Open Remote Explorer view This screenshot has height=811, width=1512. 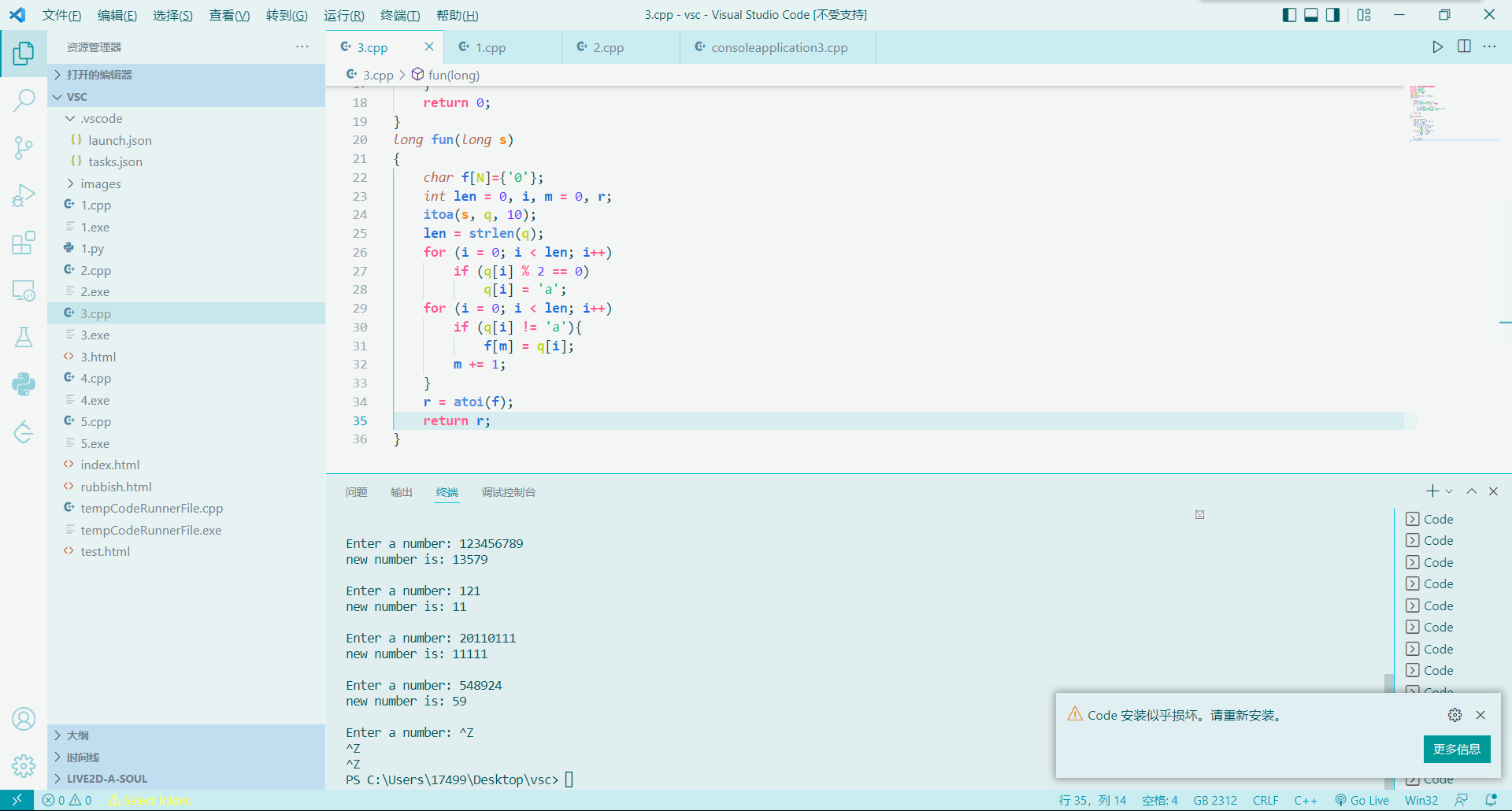[x=24, y=290]
